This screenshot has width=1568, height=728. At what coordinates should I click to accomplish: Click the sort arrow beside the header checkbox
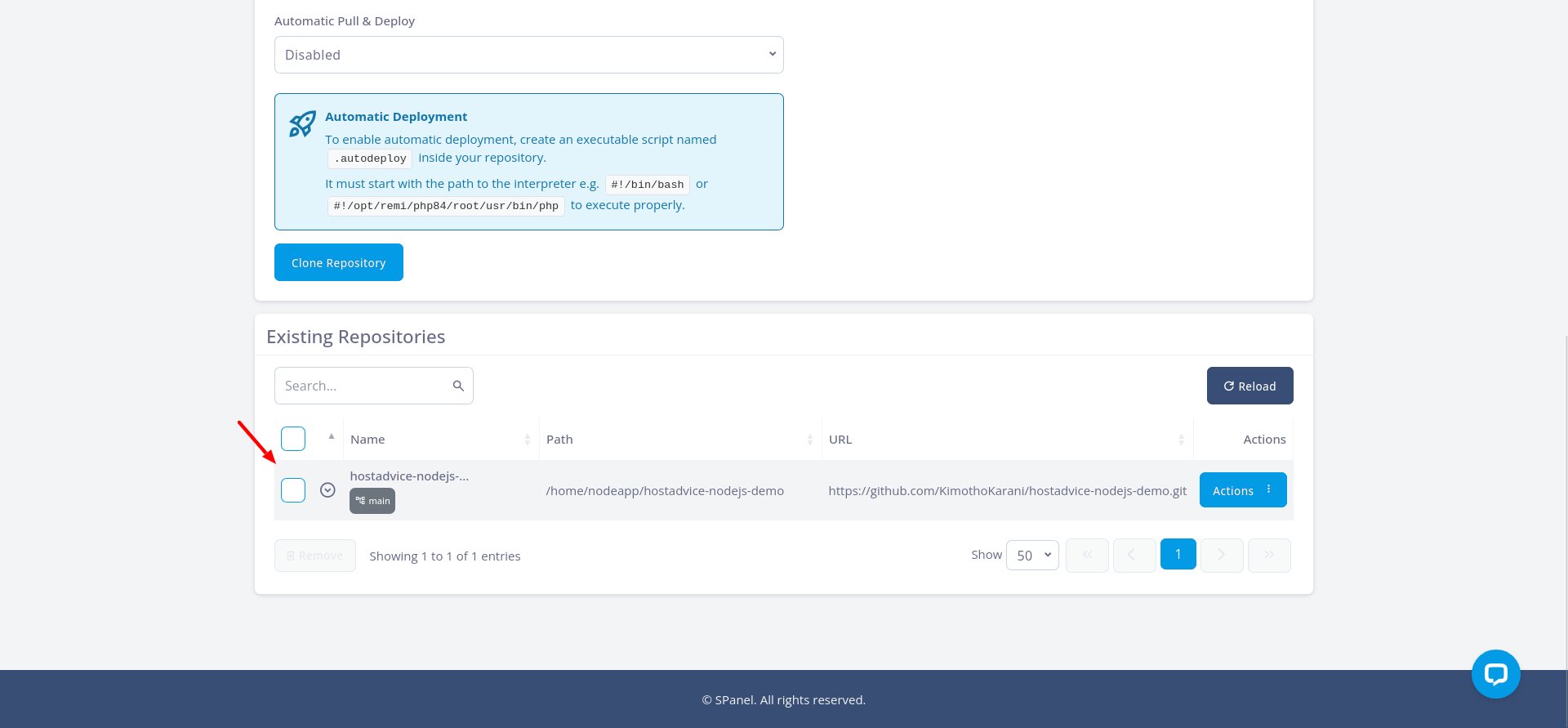point(332,436)
